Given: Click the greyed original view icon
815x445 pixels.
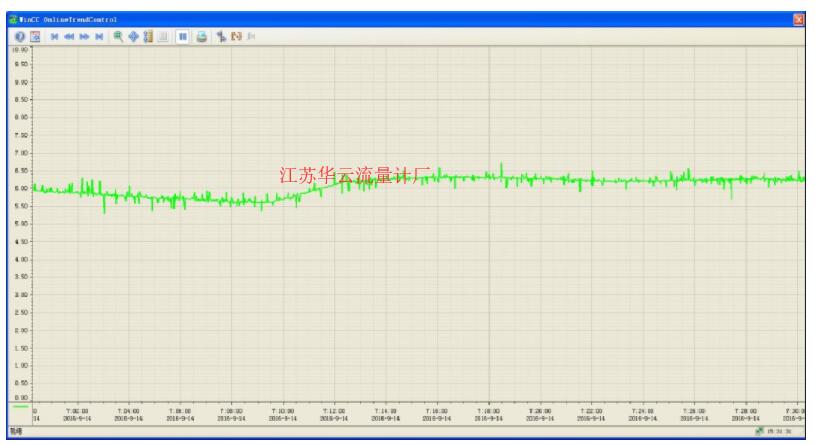Looking at the screenshot, I should point(163,36).
